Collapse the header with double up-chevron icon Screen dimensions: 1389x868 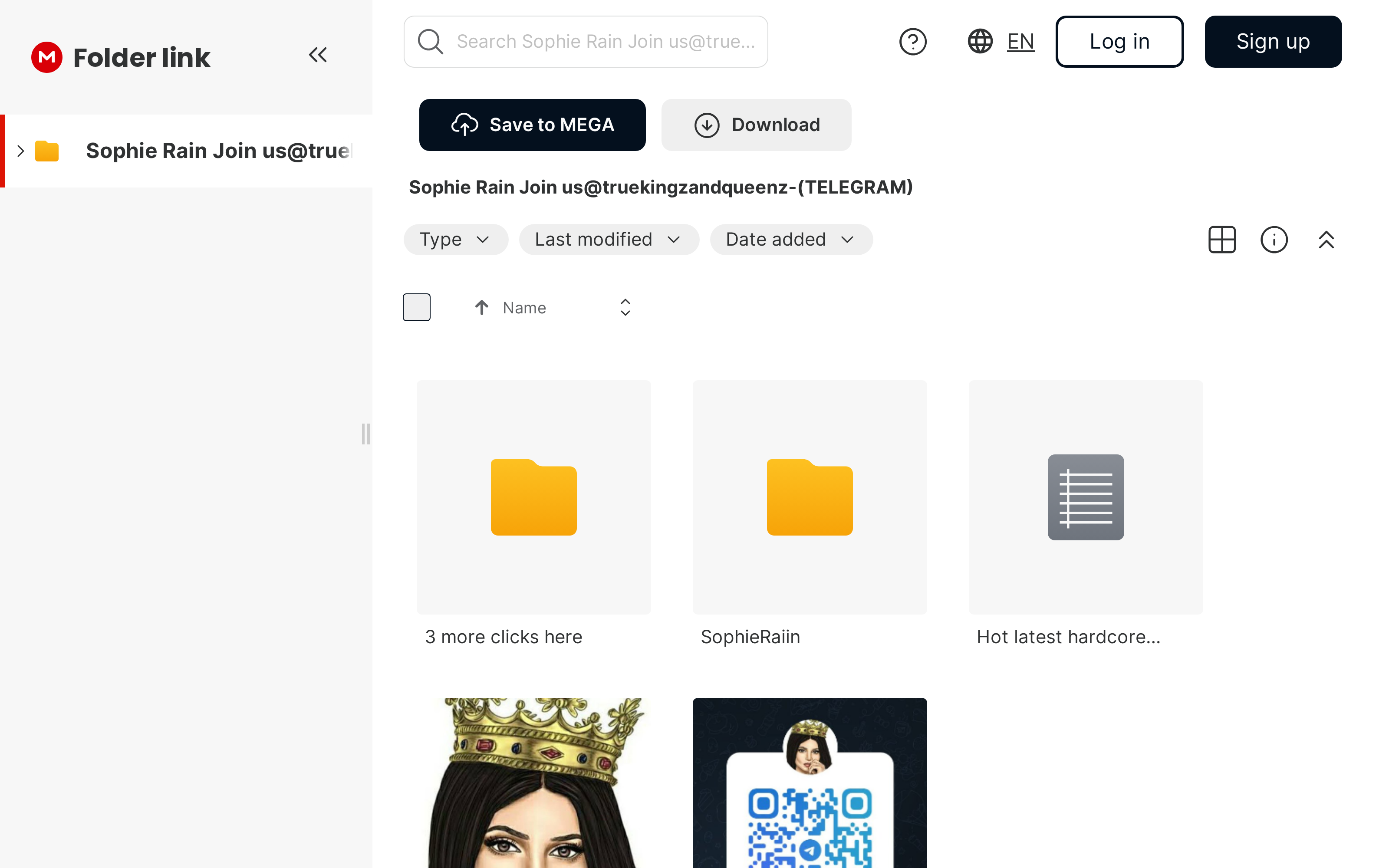point(1326,240)
